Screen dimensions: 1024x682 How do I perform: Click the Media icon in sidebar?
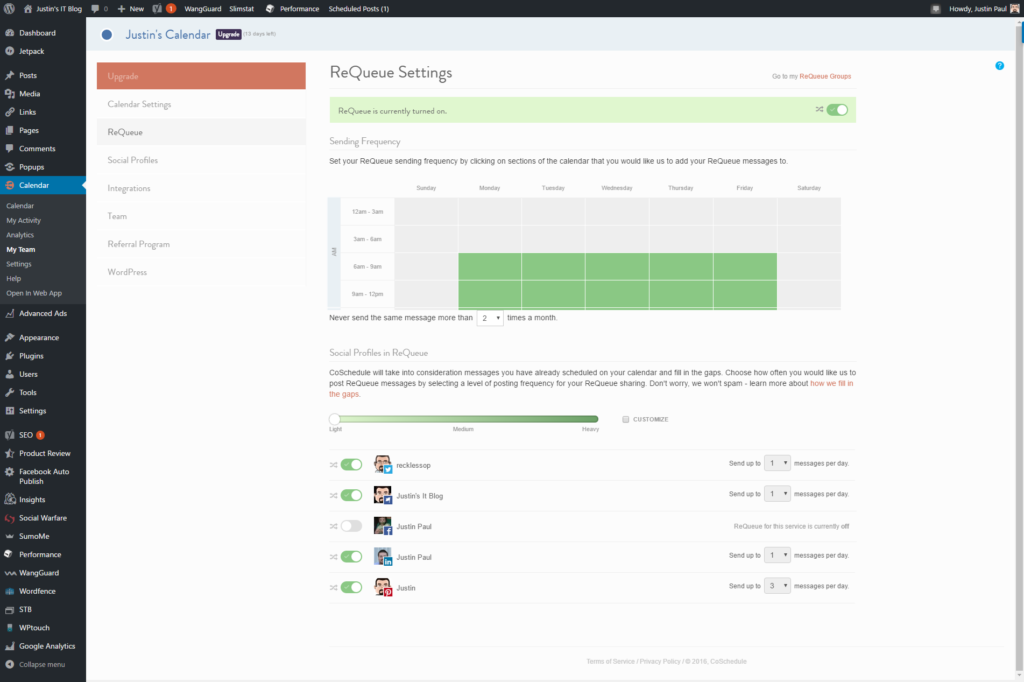pos(10,93)
